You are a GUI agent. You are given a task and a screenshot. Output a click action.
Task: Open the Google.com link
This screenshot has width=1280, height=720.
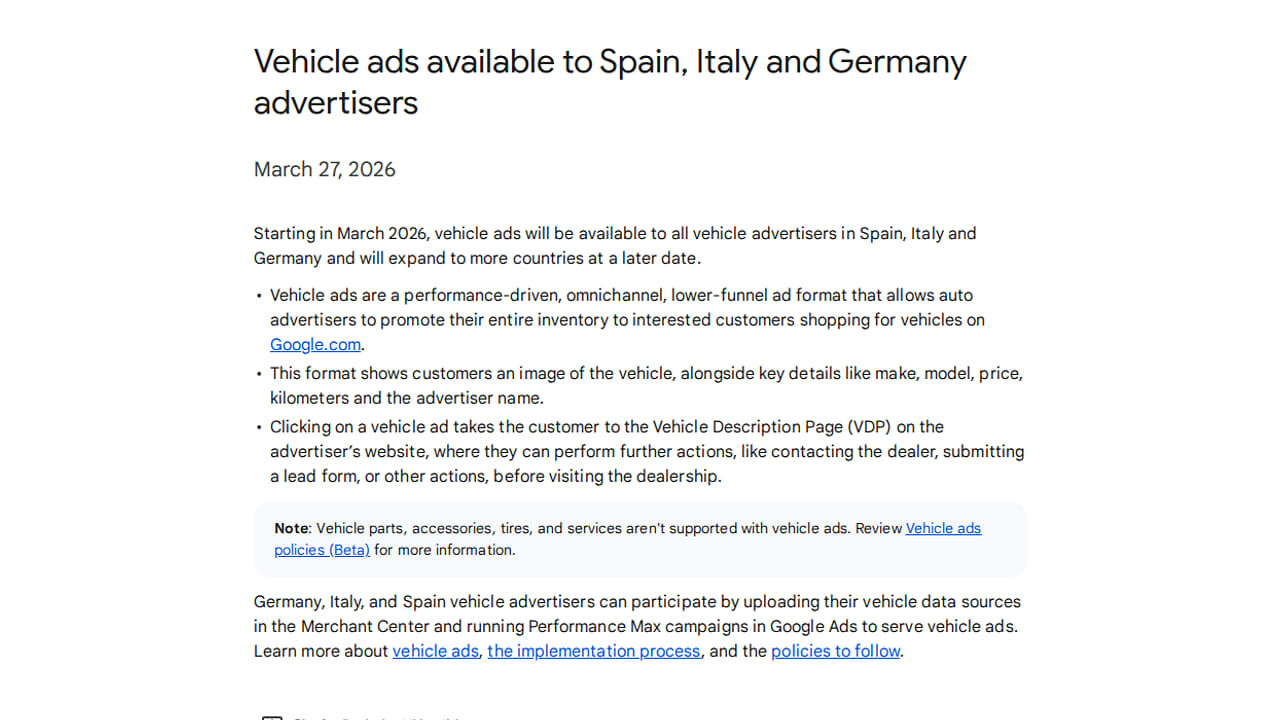(x=315, y=345)
